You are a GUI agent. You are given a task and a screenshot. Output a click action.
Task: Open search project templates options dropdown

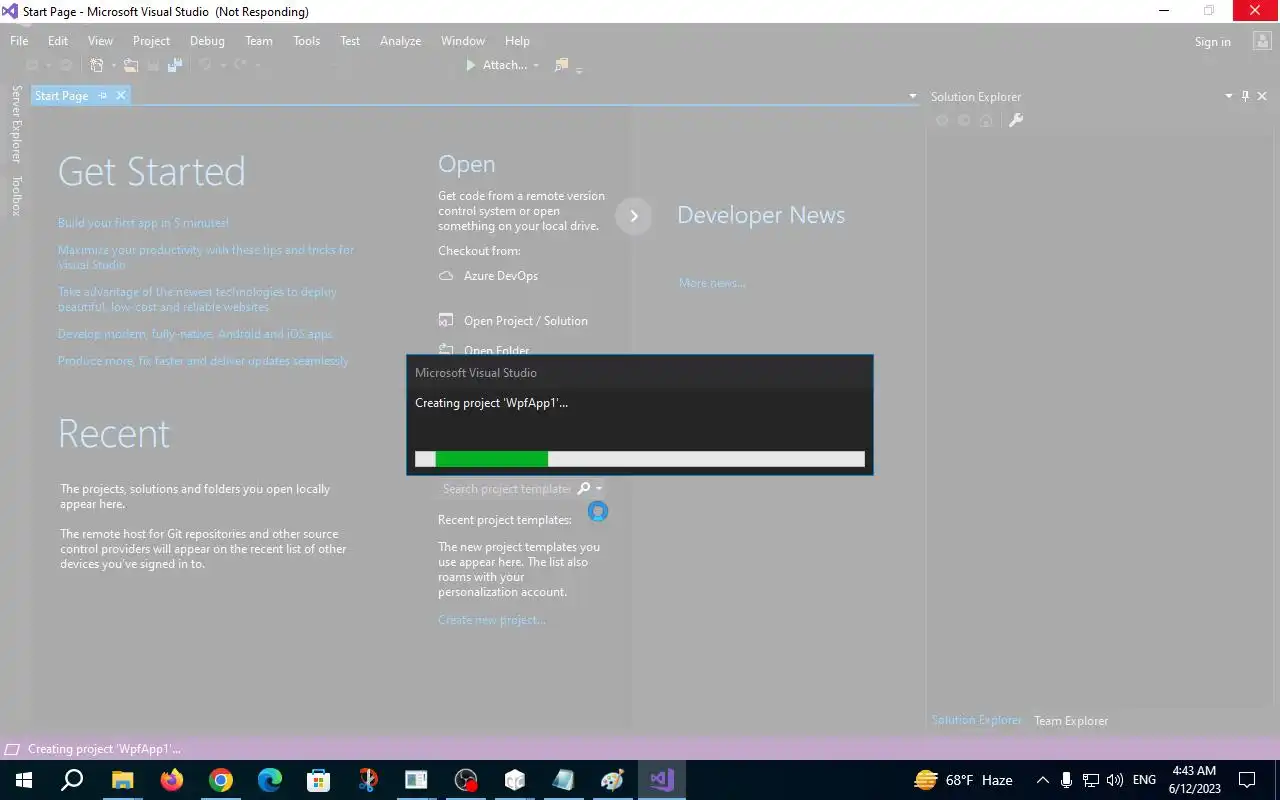coord(599,488)
